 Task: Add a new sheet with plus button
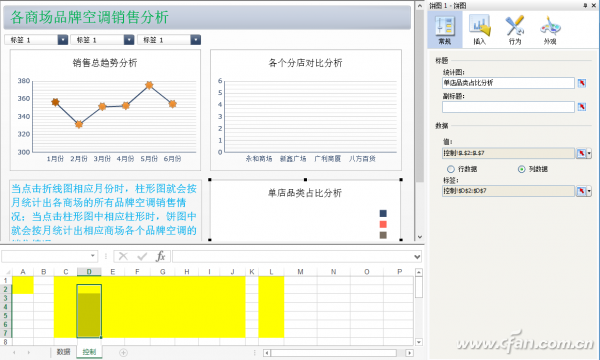pos(123,353)
